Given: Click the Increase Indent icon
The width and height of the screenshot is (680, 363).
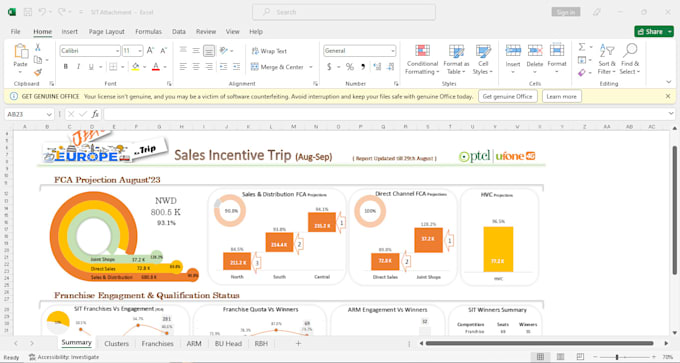Looking at the screenshot, I should coord(236,67).
